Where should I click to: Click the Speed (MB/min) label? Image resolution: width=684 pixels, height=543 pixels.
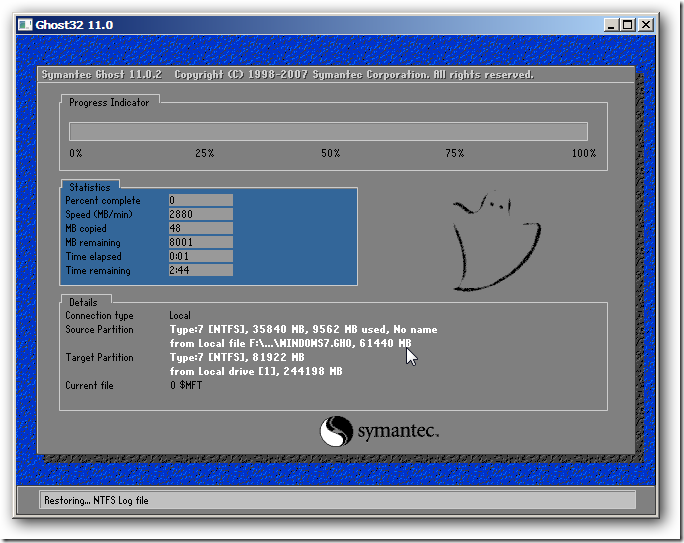coord(99,215)
